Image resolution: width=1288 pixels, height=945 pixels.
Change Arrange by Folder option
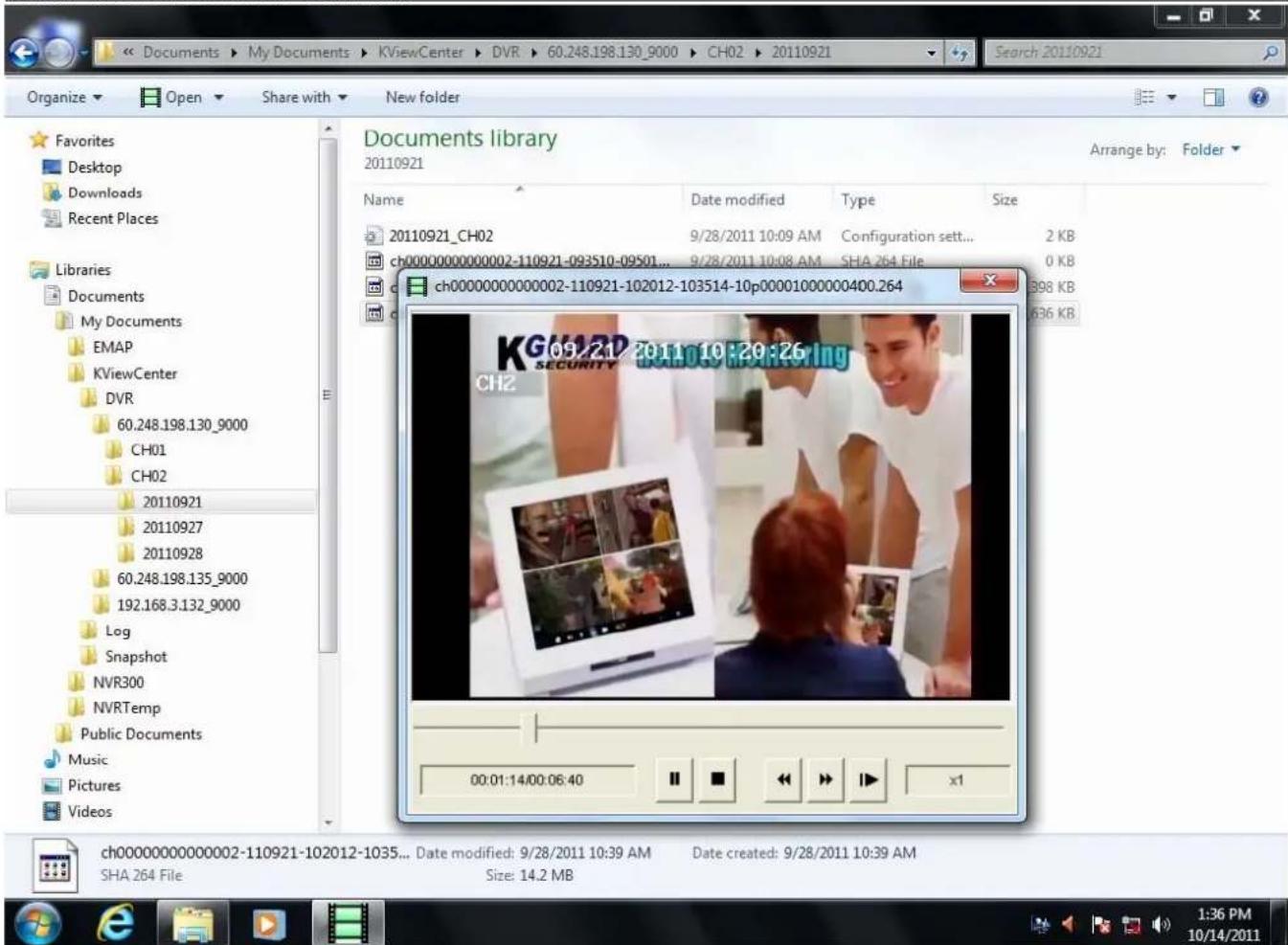(x=1210, y=149)
